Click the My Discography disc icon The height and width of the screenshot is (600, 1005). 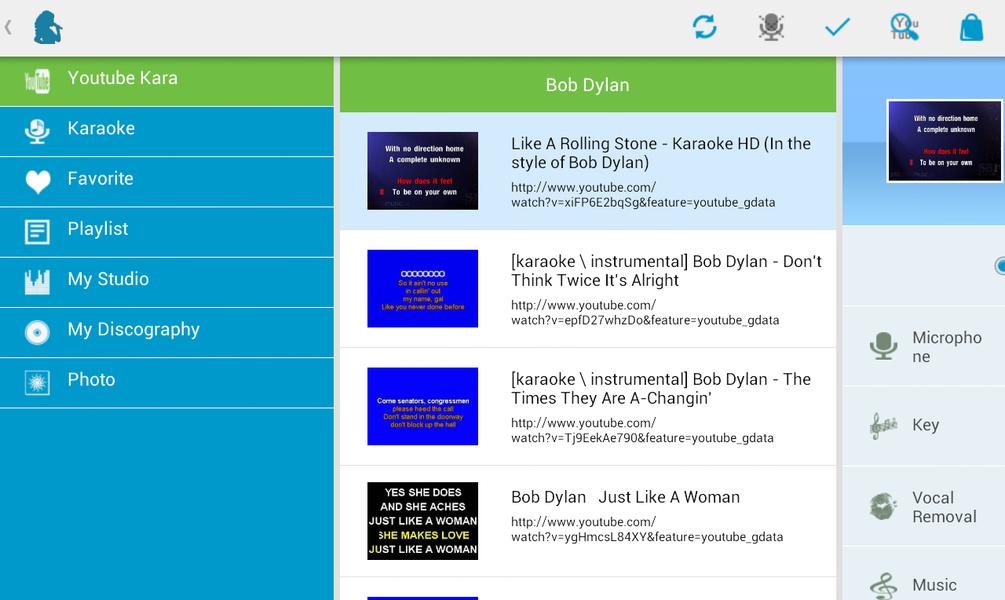point(37,332)
